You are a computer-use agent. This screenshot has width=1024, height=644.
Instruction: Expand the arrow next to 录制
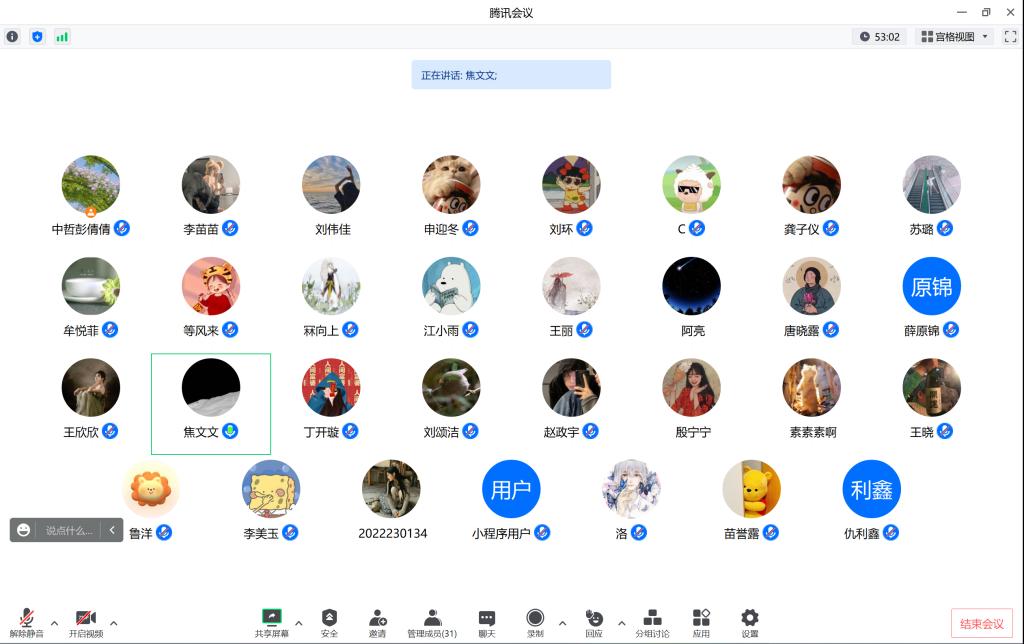(562, 623)
